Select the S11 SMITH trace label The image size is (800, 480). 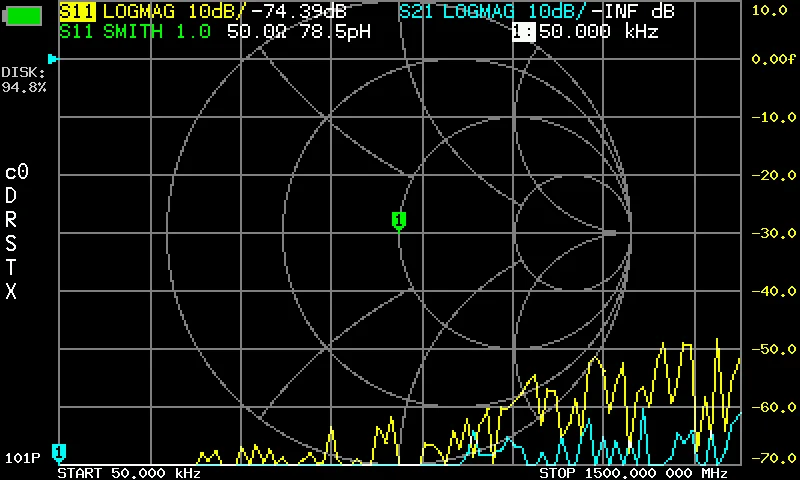135,32
